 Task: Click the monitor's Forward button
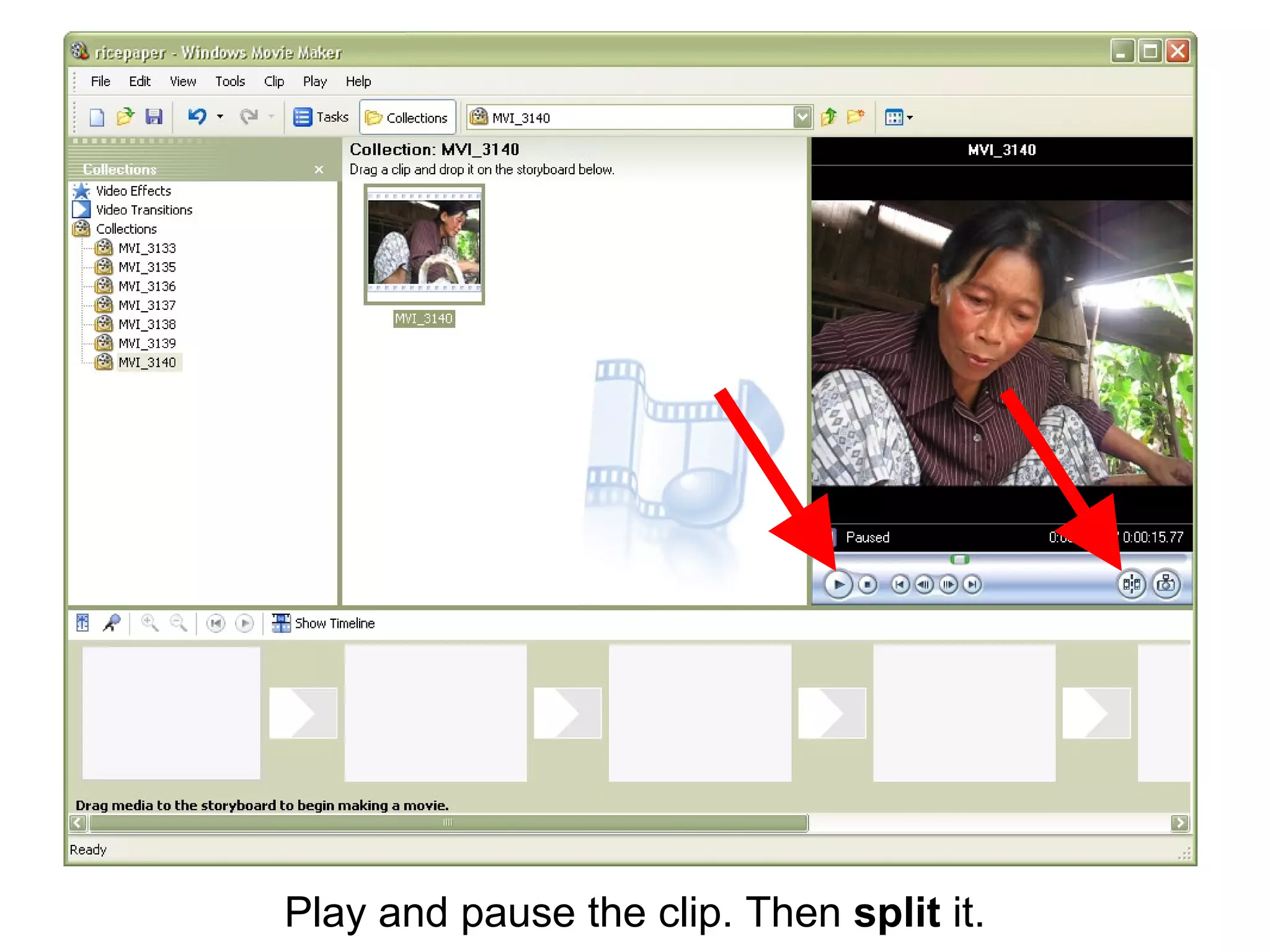point(972,584)
